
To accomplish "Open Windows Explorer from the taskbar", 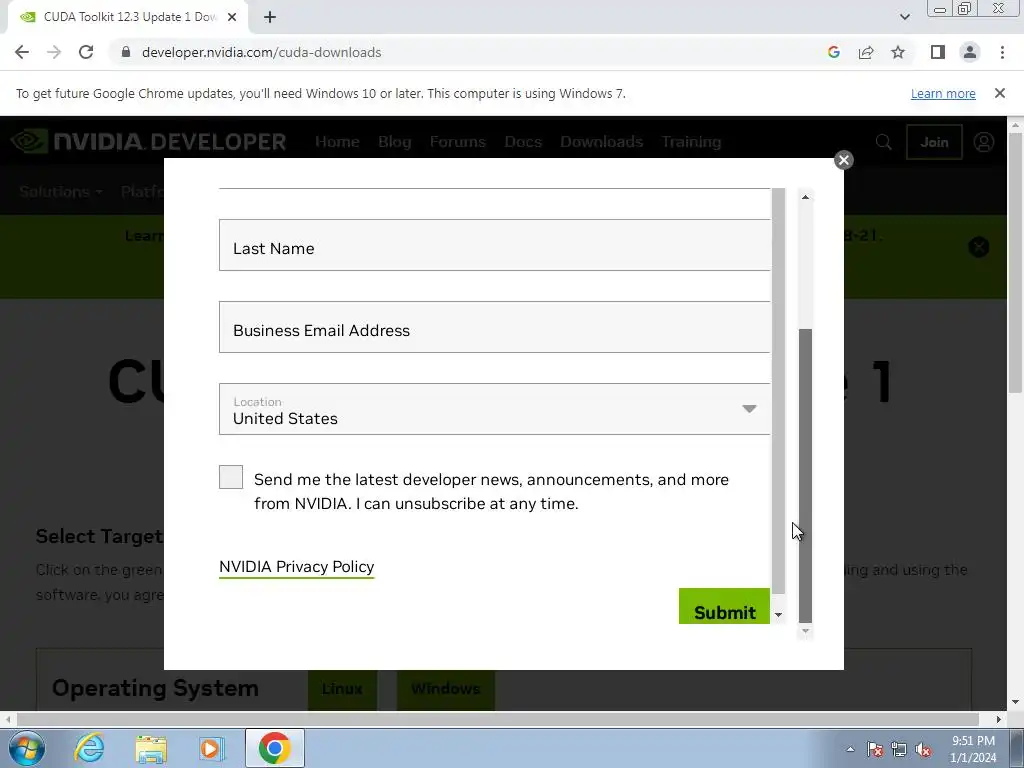I will coord(151,748).
